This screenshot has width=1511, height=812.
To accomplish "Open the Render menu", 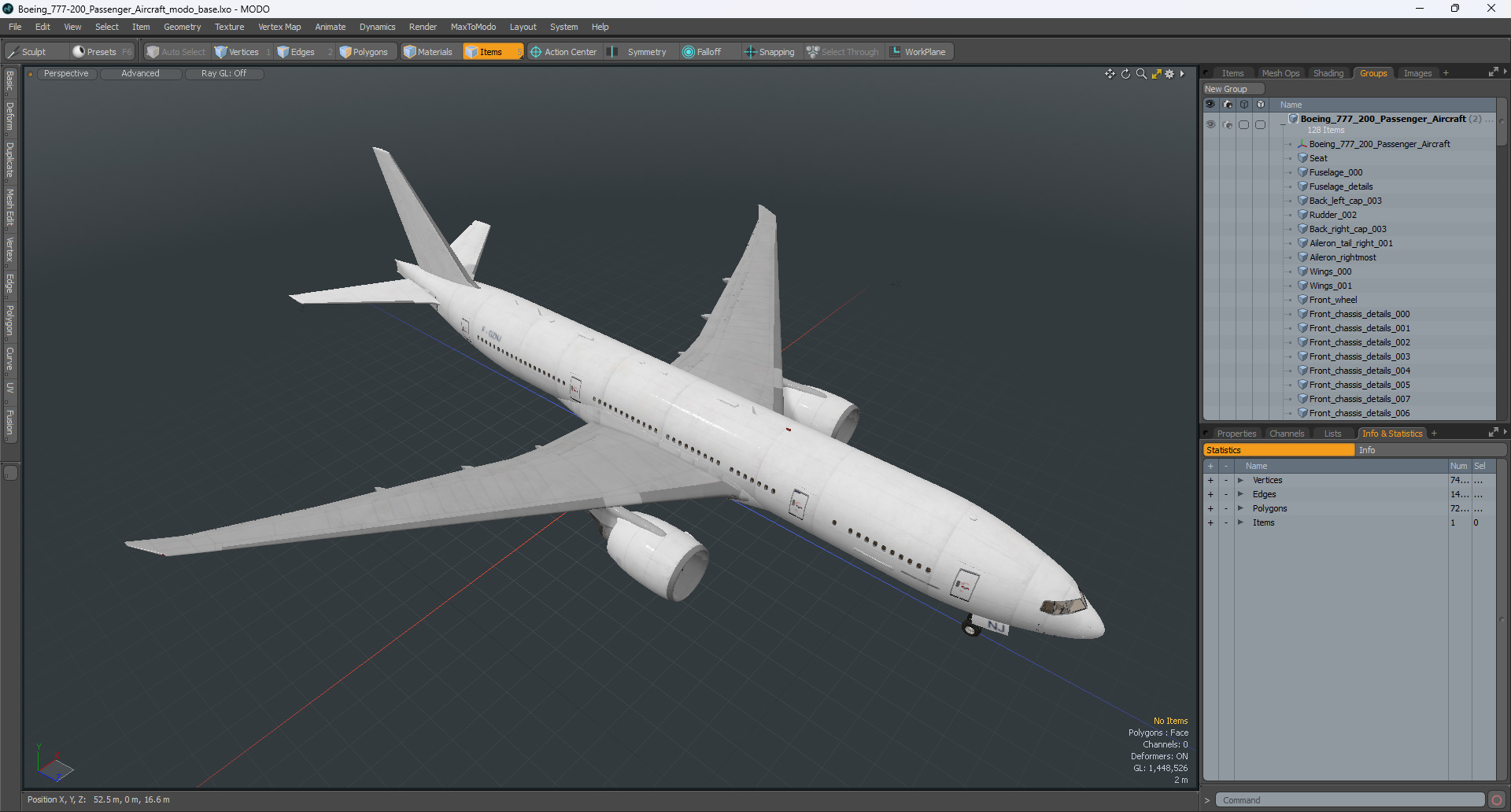I will [423, 27].
